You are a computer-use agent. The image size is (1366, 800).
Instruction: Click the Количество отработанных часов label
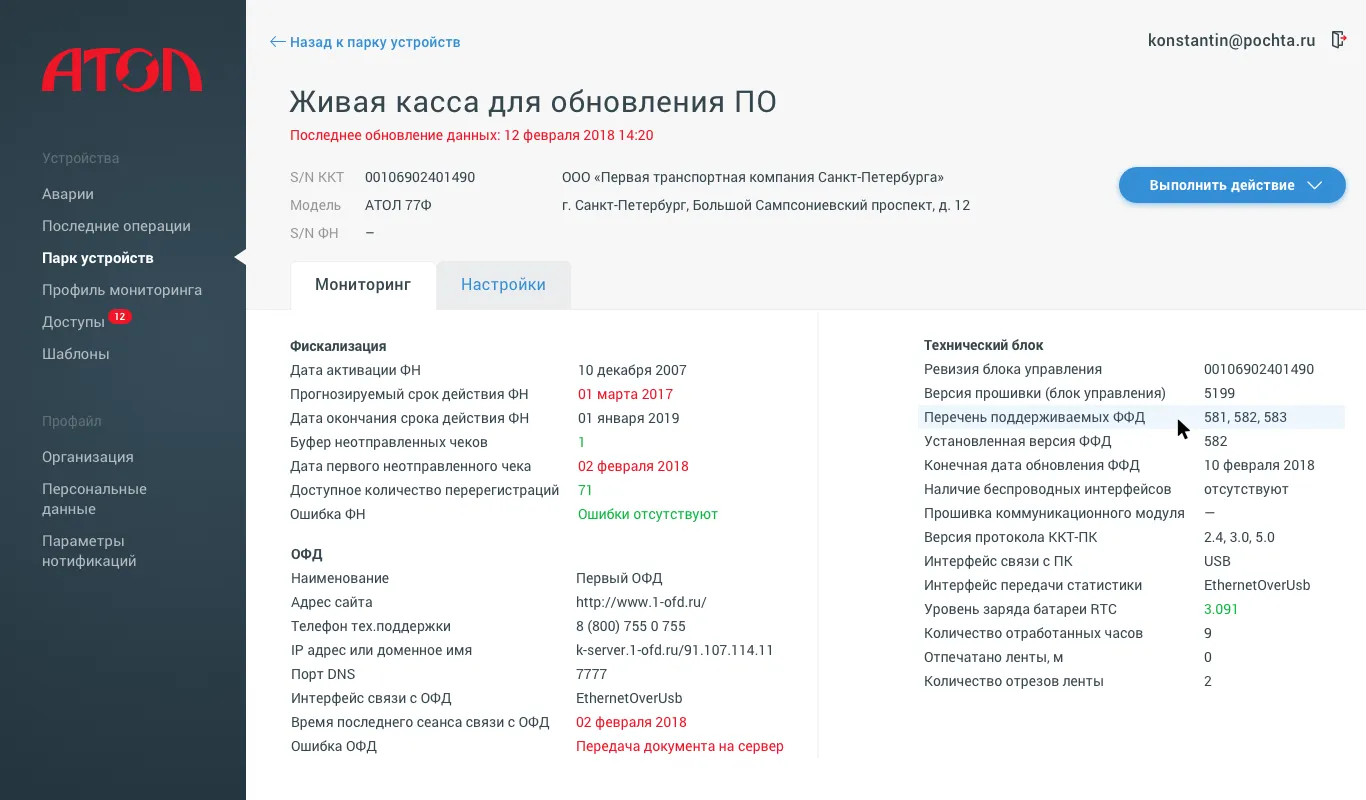[1033, 633]
